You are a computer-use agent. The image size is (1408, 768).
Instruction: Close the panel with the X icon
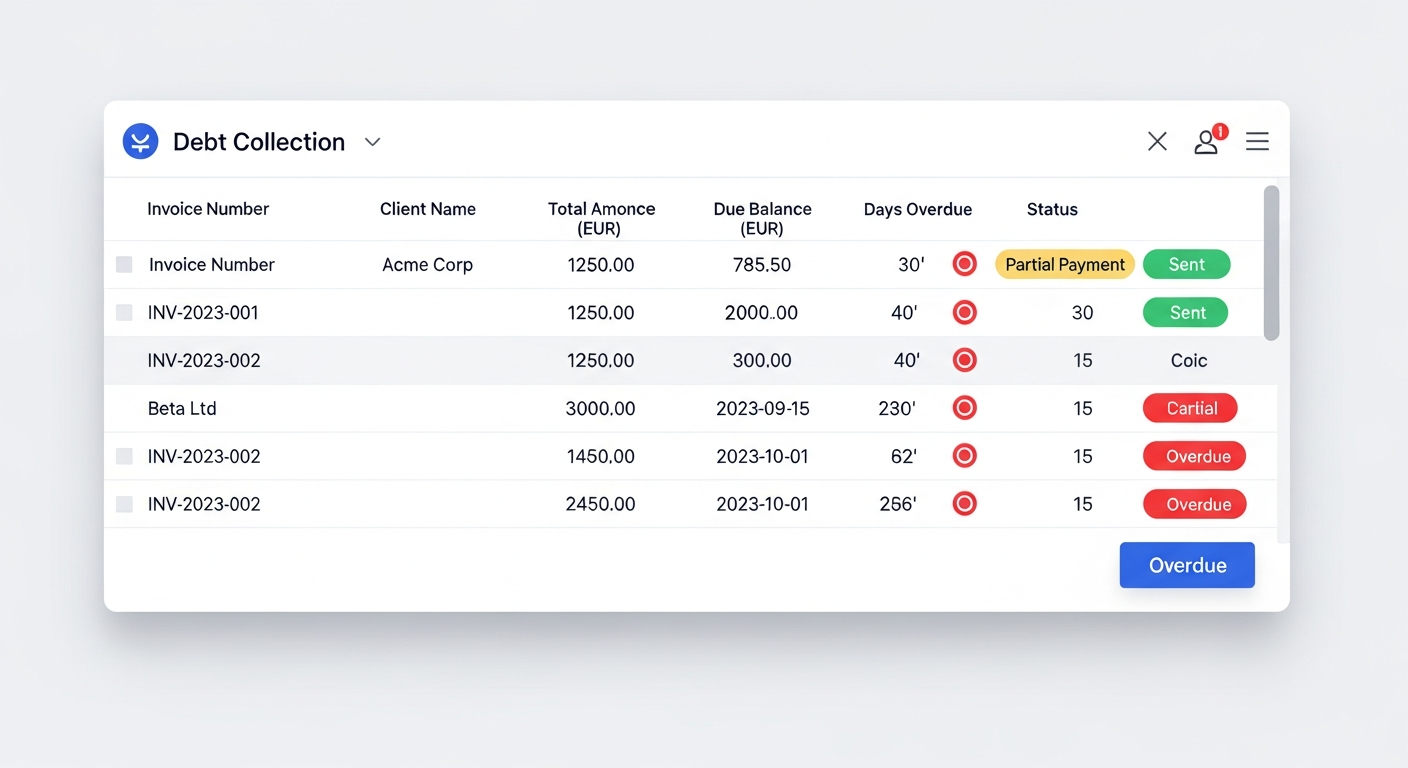click(1157, 142)
